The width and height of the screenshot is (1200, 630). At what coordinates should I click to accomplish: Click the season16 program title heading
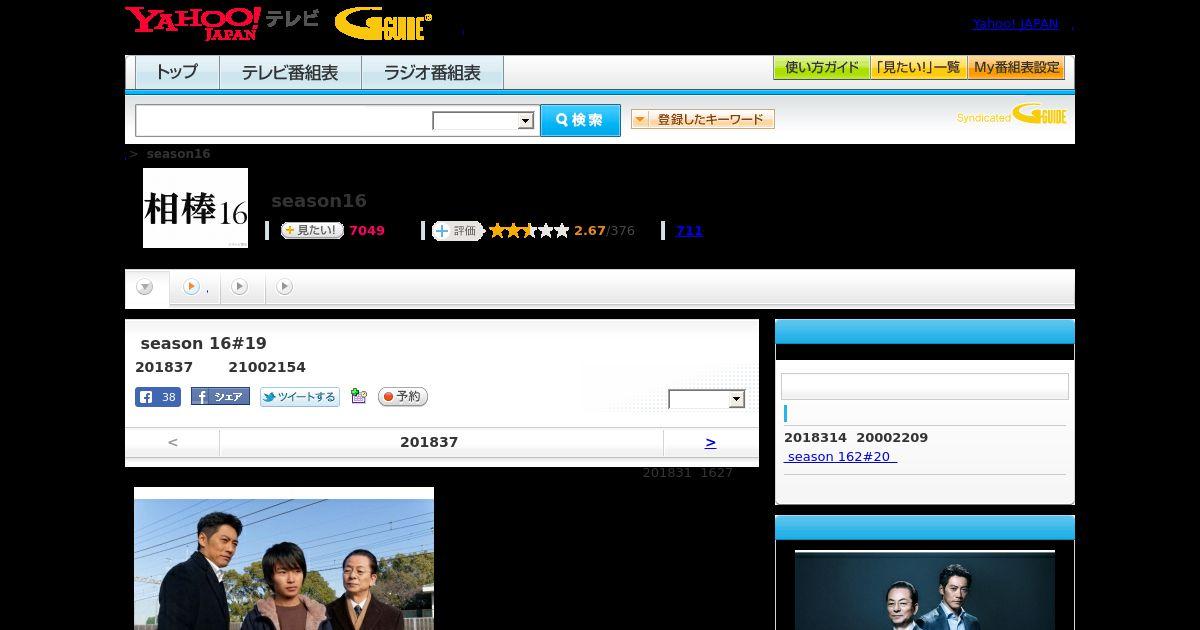(x=319, y=201)
